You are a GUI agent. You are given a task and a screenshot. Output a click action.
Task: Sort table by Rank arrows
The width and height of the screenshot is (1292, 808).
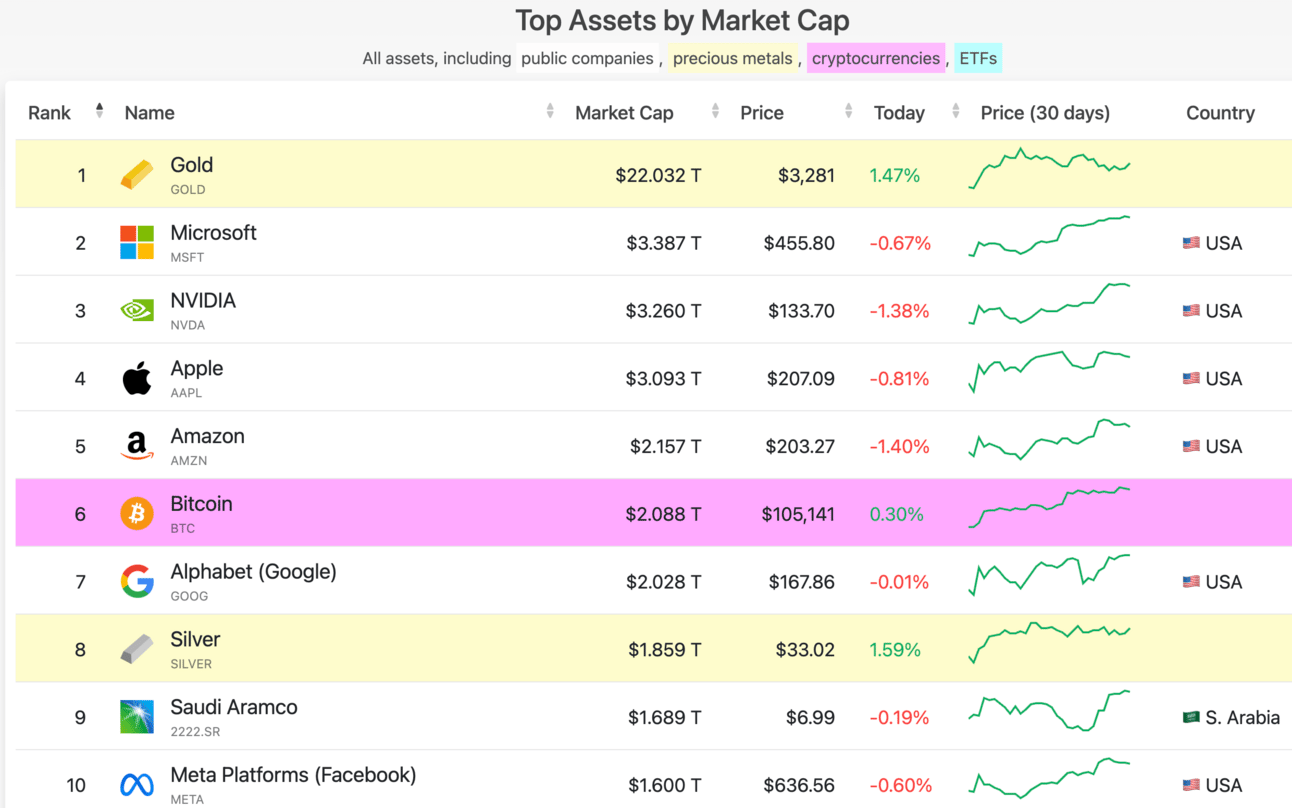(99, 111)
